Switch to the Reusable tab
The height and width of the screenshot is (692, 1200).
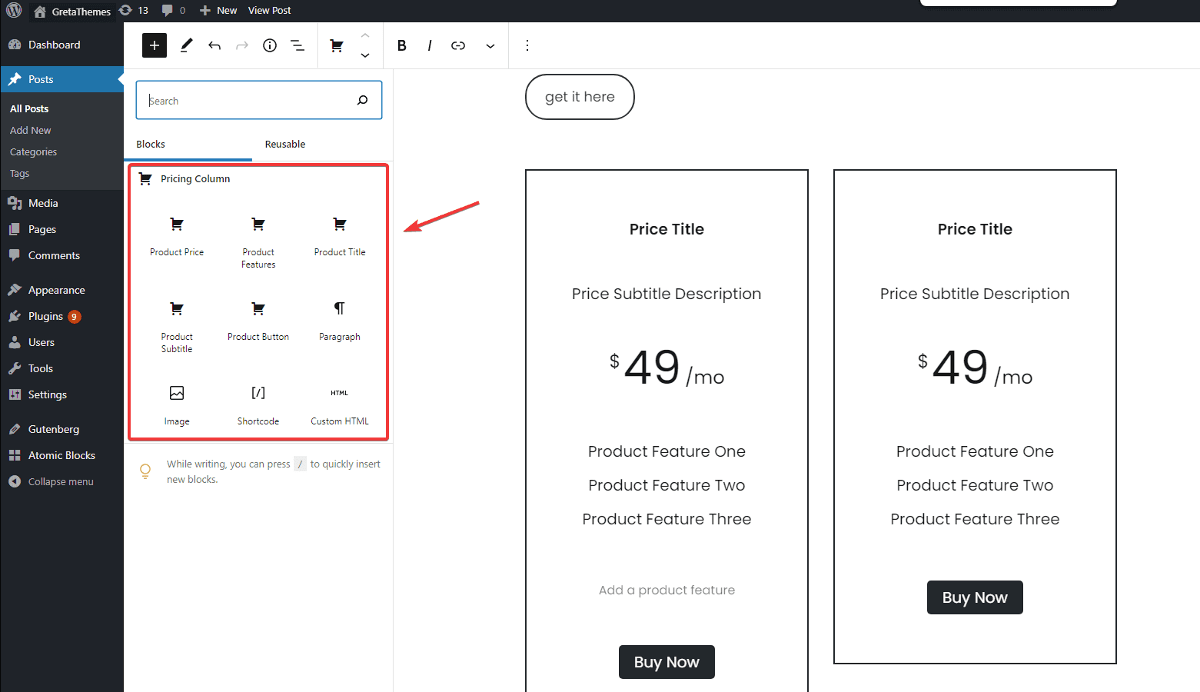285,144
